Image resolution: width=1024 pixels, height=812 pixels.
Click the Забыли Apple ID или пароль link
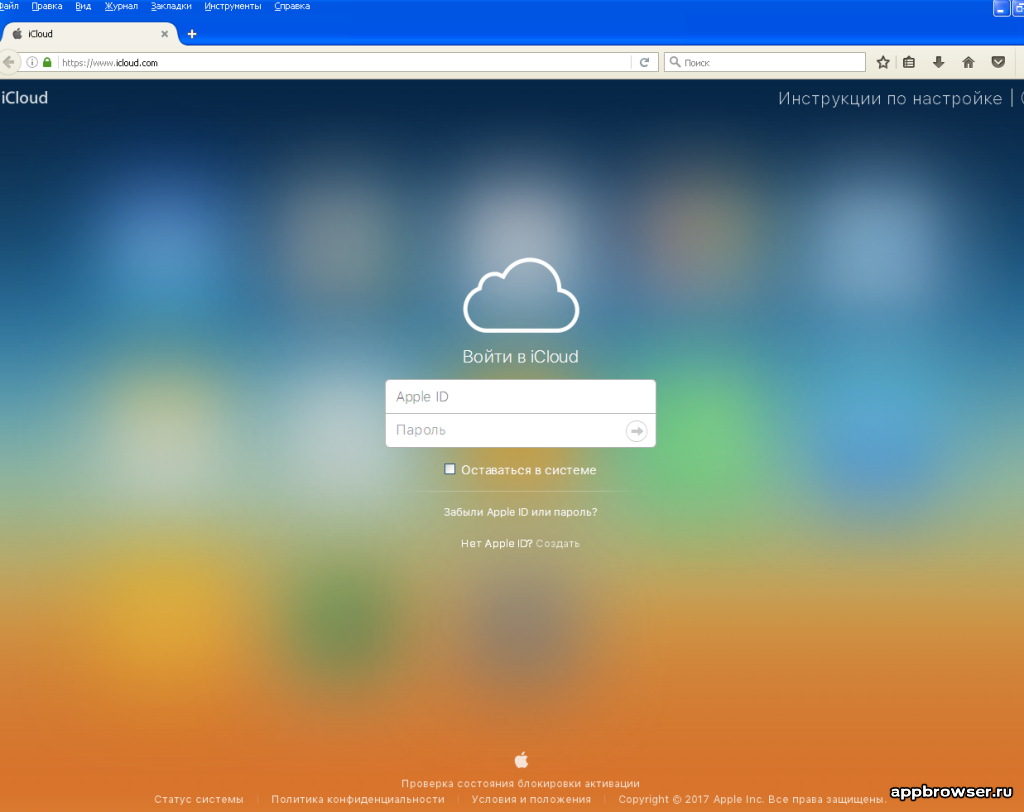tap(520, 512)
